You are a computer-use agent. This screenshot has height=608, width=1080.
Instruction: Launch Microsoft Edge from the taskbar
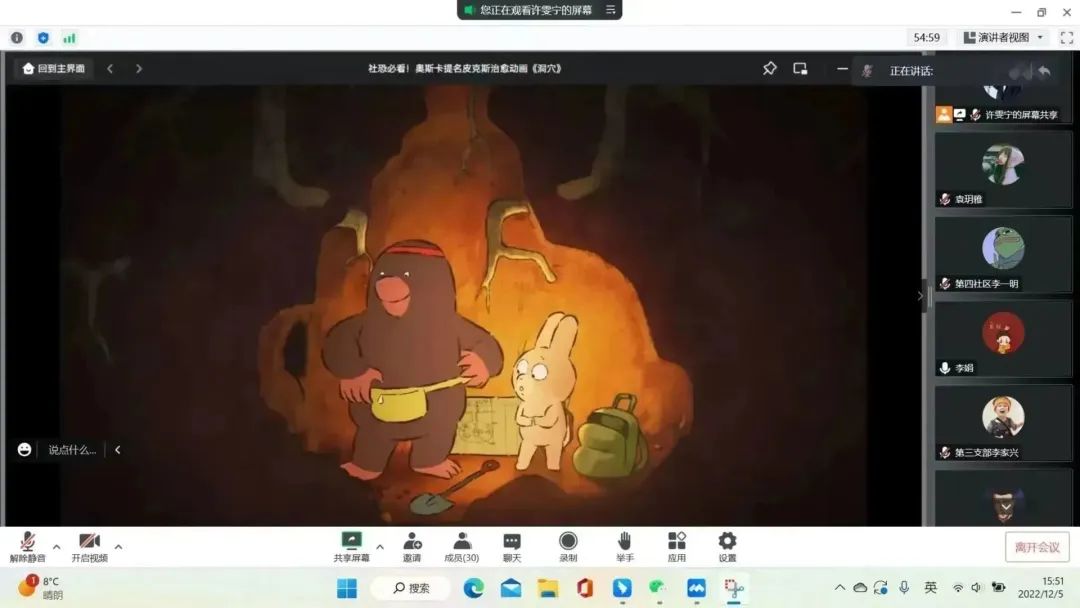coord(473,589)
